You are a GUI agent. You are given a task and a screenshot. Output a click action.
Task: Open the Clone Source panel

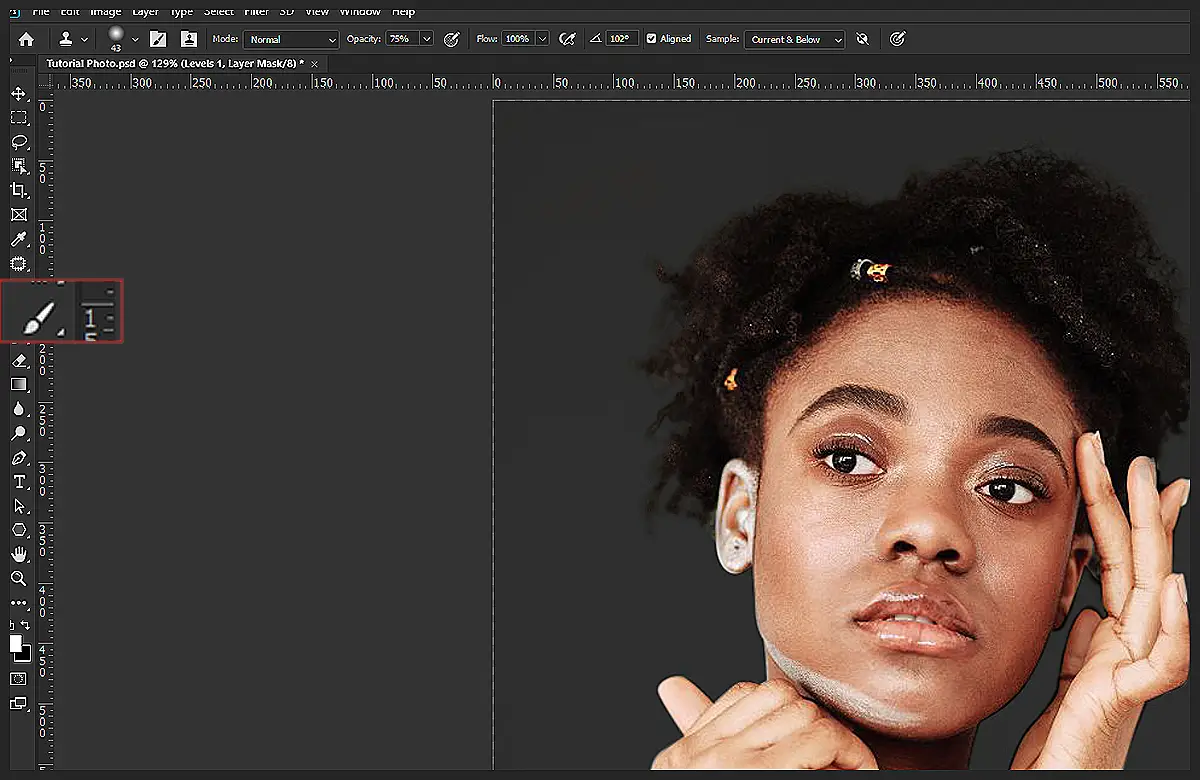pyautogui.click(x=188, y=39)
